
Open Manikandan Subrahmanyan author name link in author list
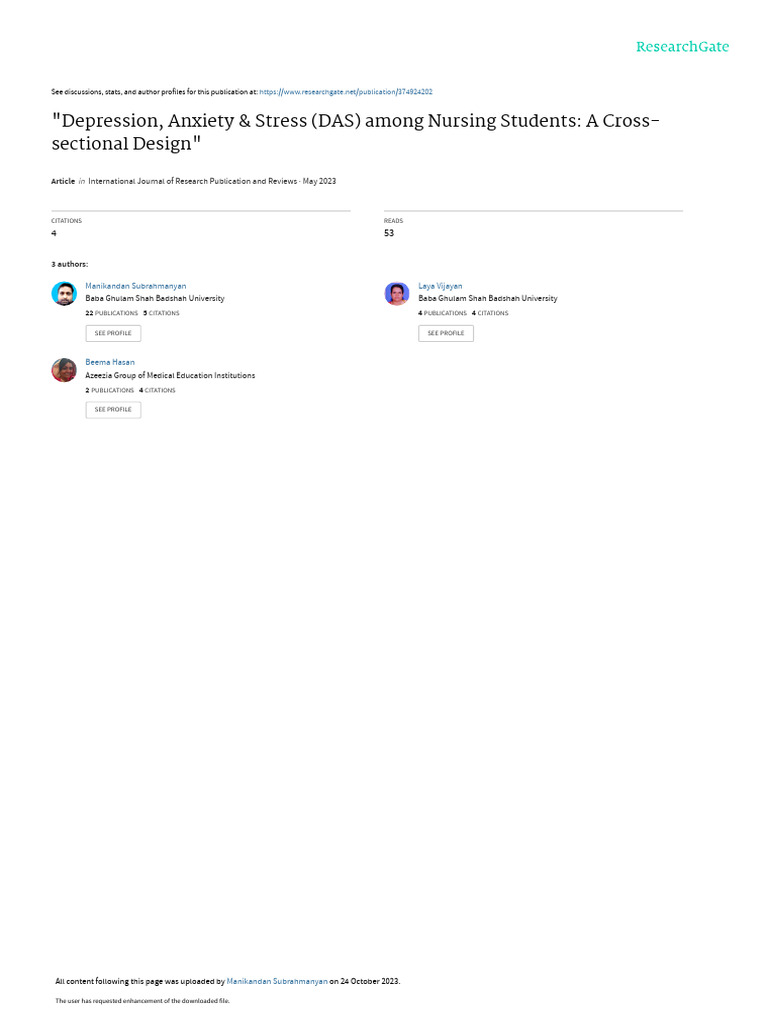pos(136,286)
